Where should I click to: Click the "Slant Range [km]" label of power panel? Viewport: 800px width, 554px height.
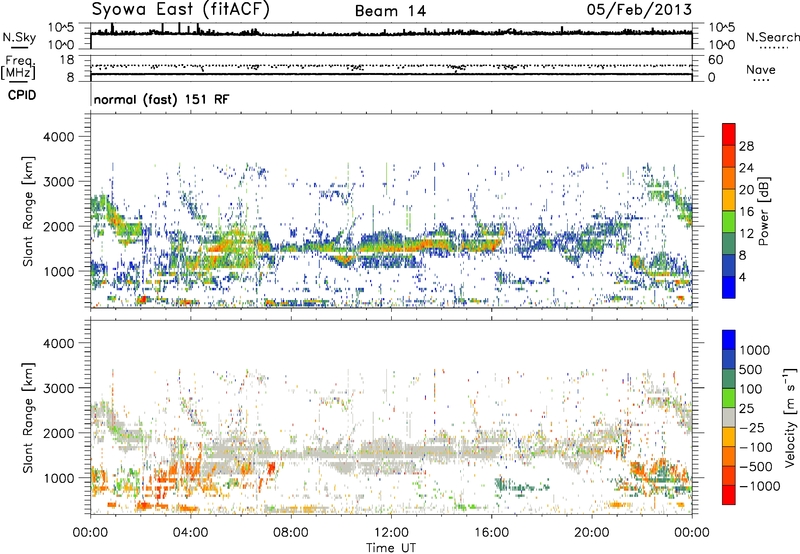click(x=28, y=211)
